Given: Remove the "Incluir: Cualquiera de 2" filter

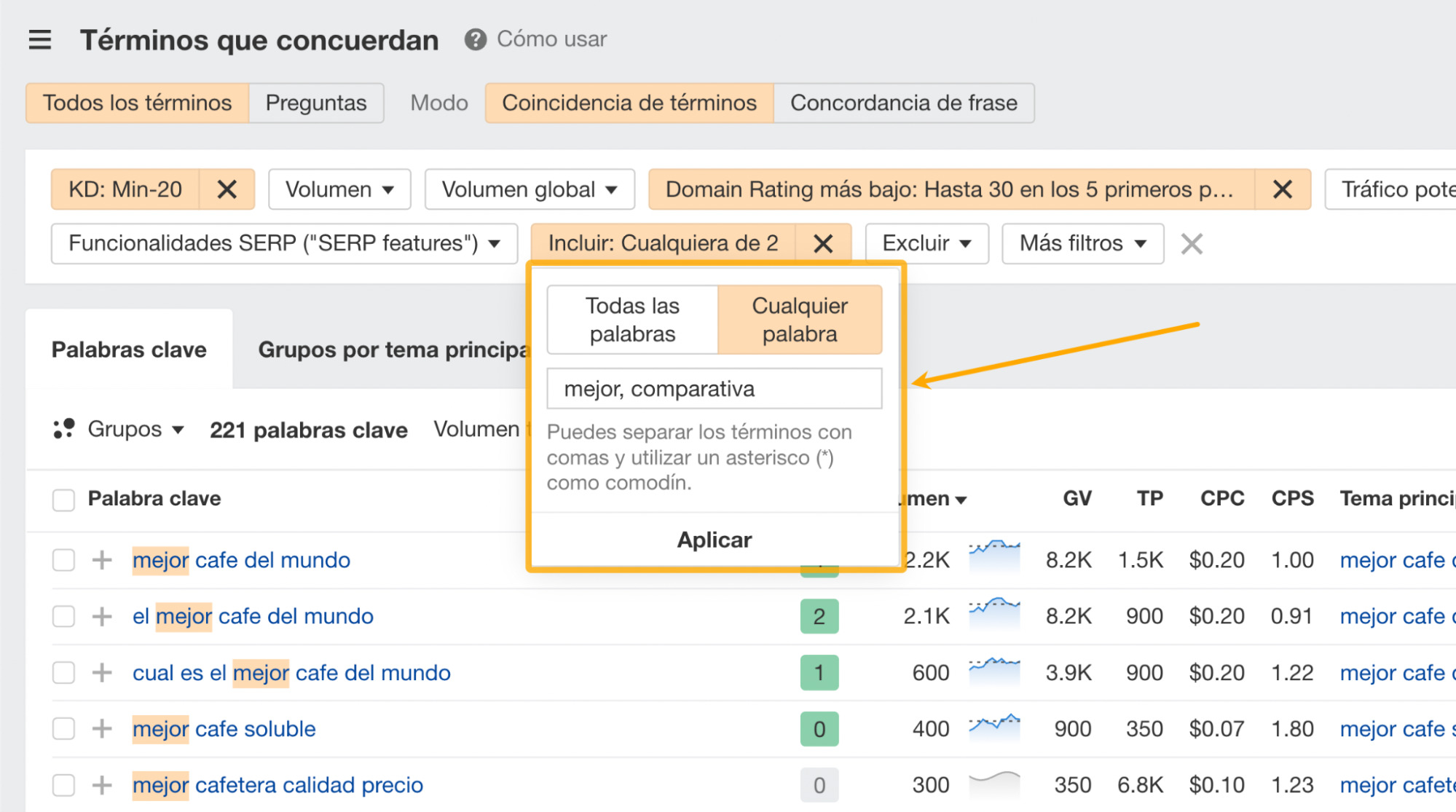Looking at the screenshot, I should (x=824, y=243).
